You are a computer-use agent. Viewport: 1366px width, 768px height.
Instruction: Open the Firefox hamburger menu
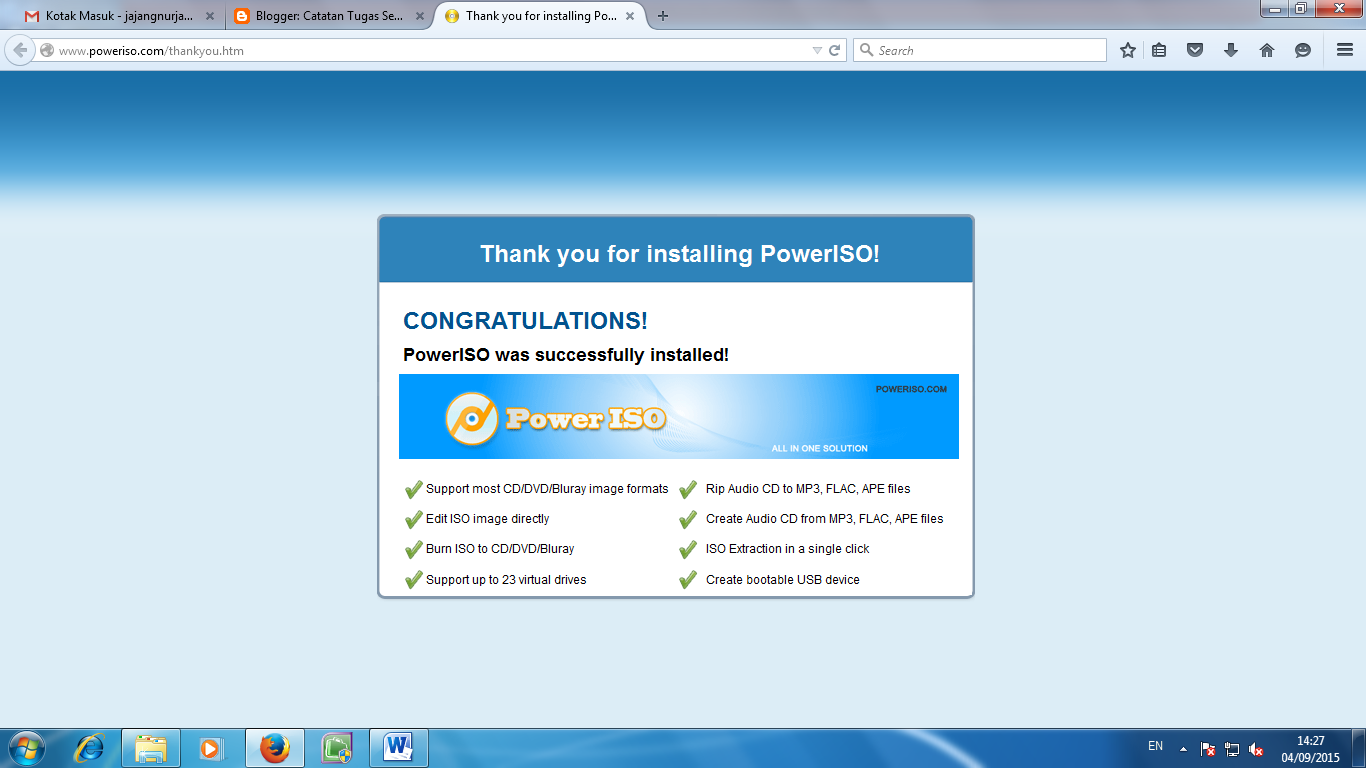pos(1345,50)
